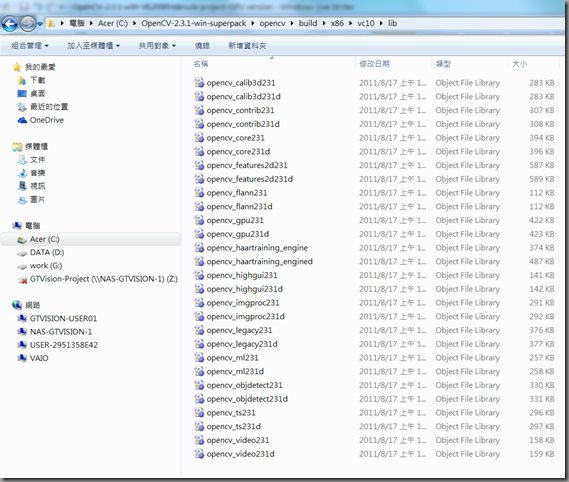Open the 加入至媒體櫃 menu
The width and height of the screenshot is (569, 482).
(93, 46)
